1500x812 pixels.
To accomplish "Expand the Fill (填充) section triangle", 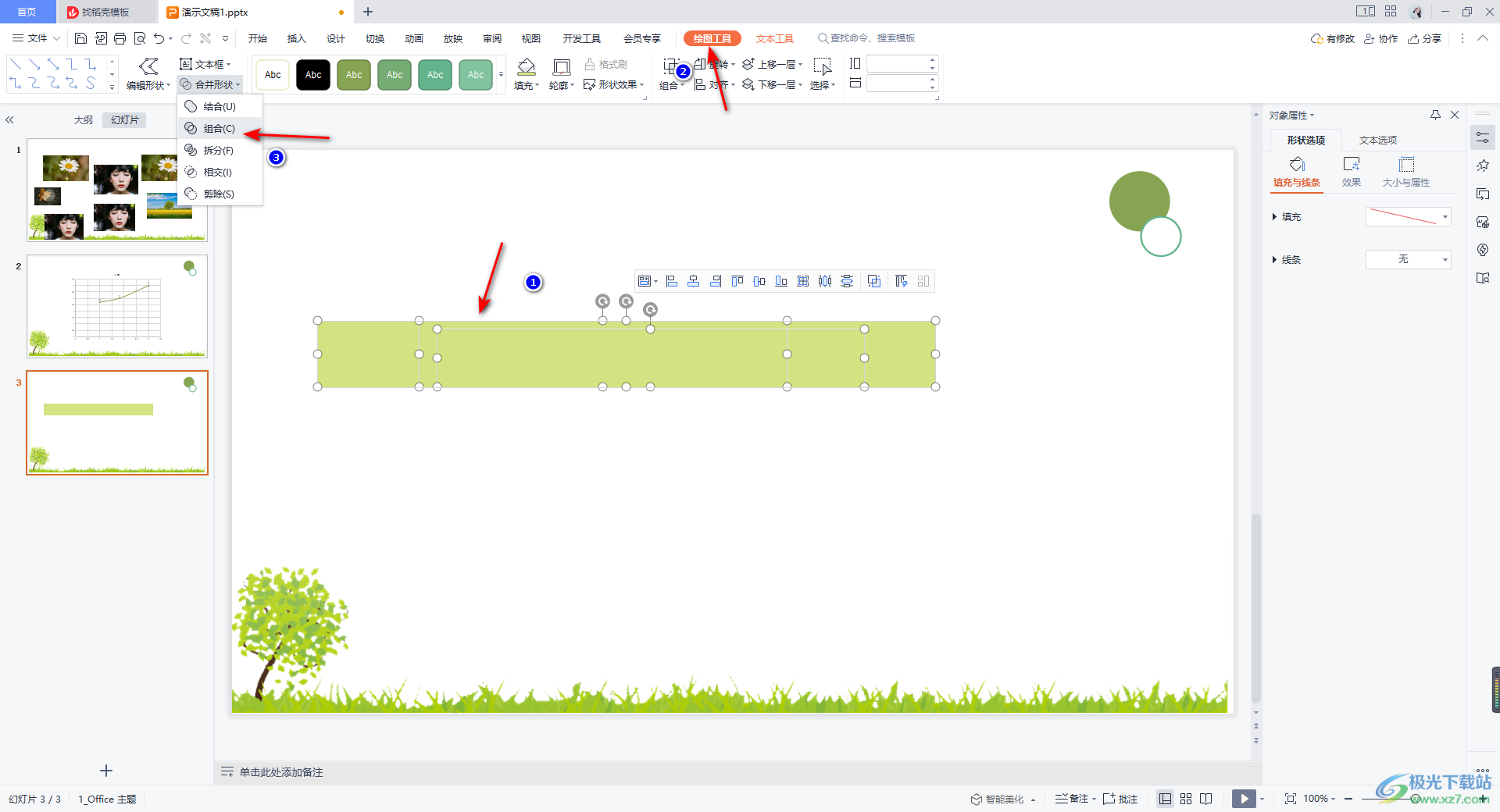I will 1274,217.
